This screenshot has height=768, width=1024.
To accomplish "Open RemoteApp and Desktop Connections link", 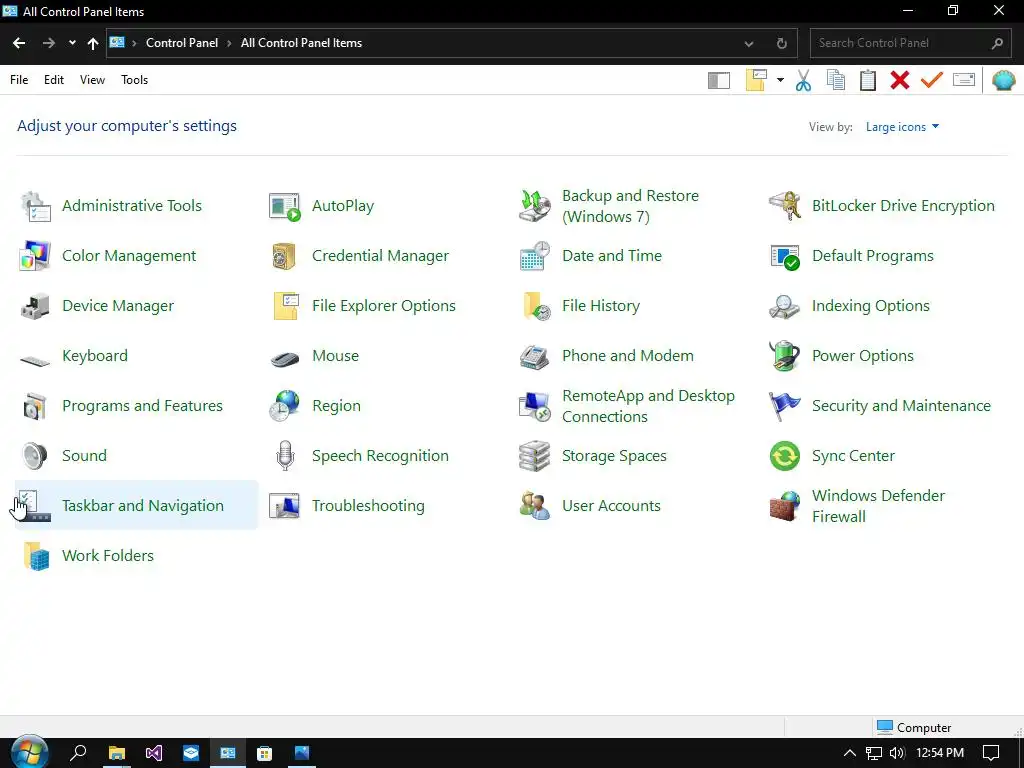I will tap(648, 406).
